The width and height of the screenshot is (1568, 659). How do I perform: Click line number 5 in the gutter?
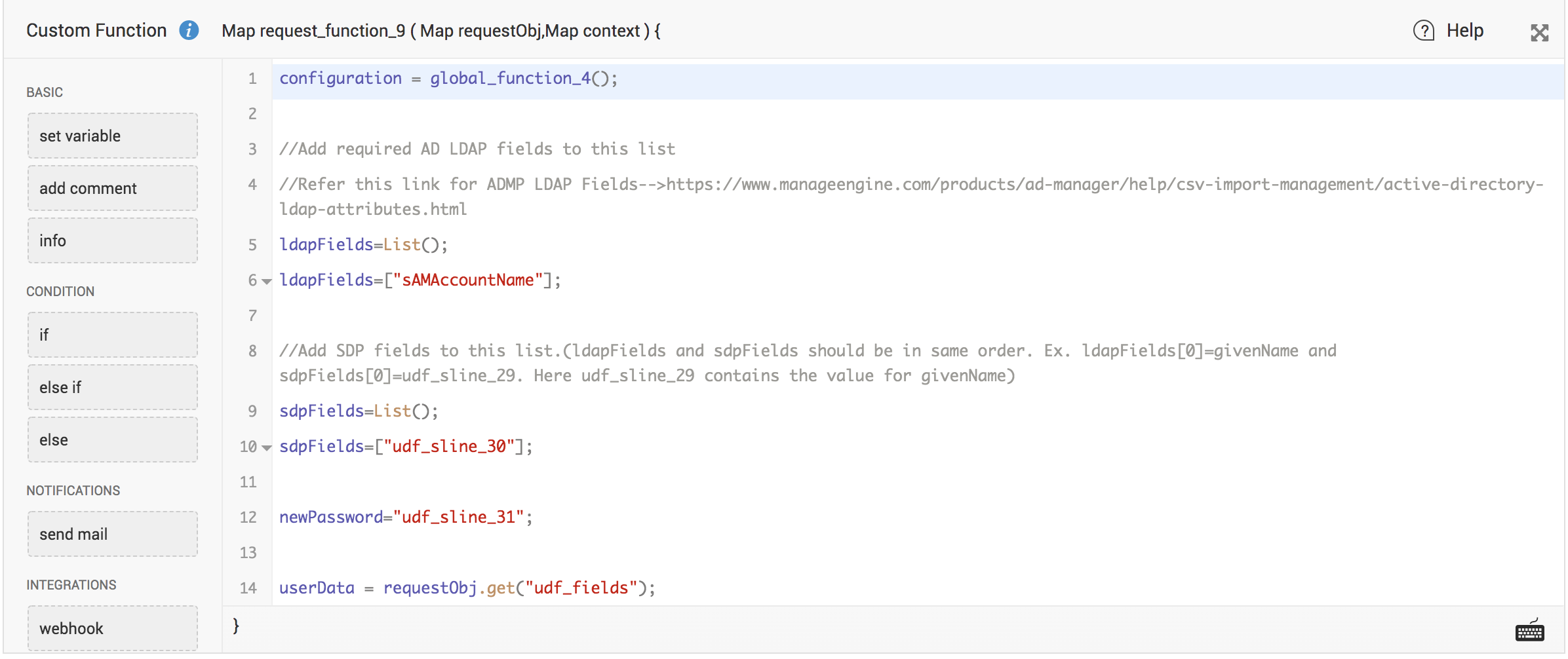252,245
